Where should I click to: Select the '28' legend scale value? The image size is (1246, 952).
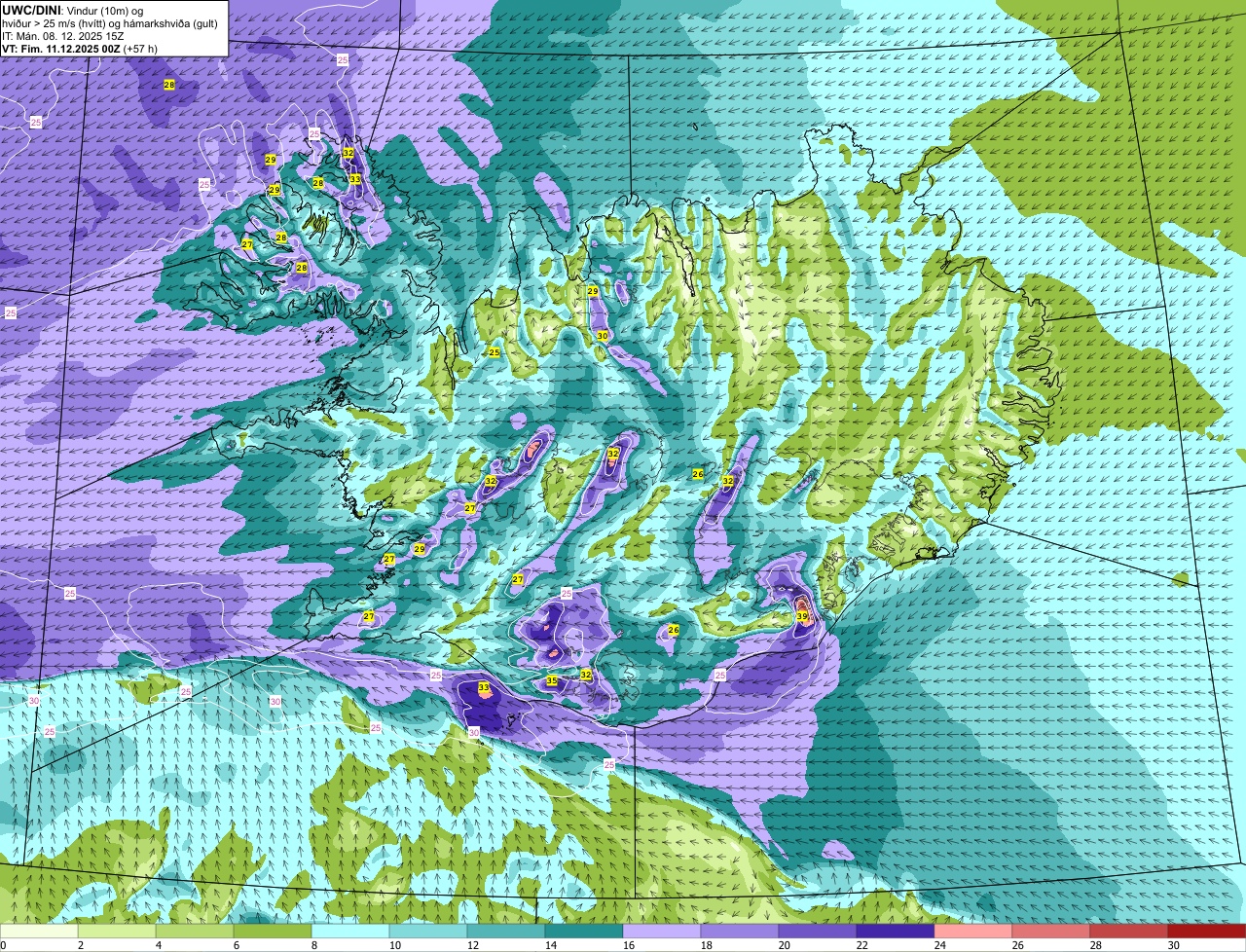coord(1095,945)
